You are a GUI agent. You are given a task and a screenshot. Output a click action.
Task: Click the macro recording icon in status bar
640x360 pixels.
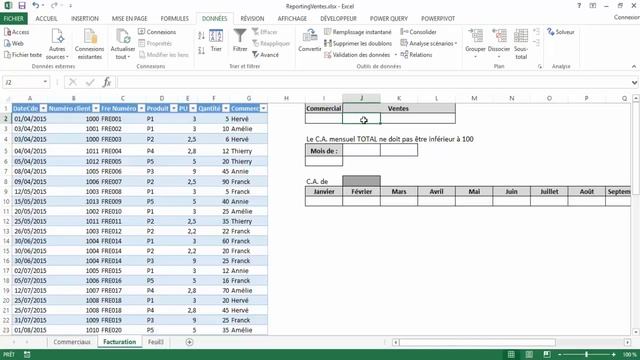point(27,354)
